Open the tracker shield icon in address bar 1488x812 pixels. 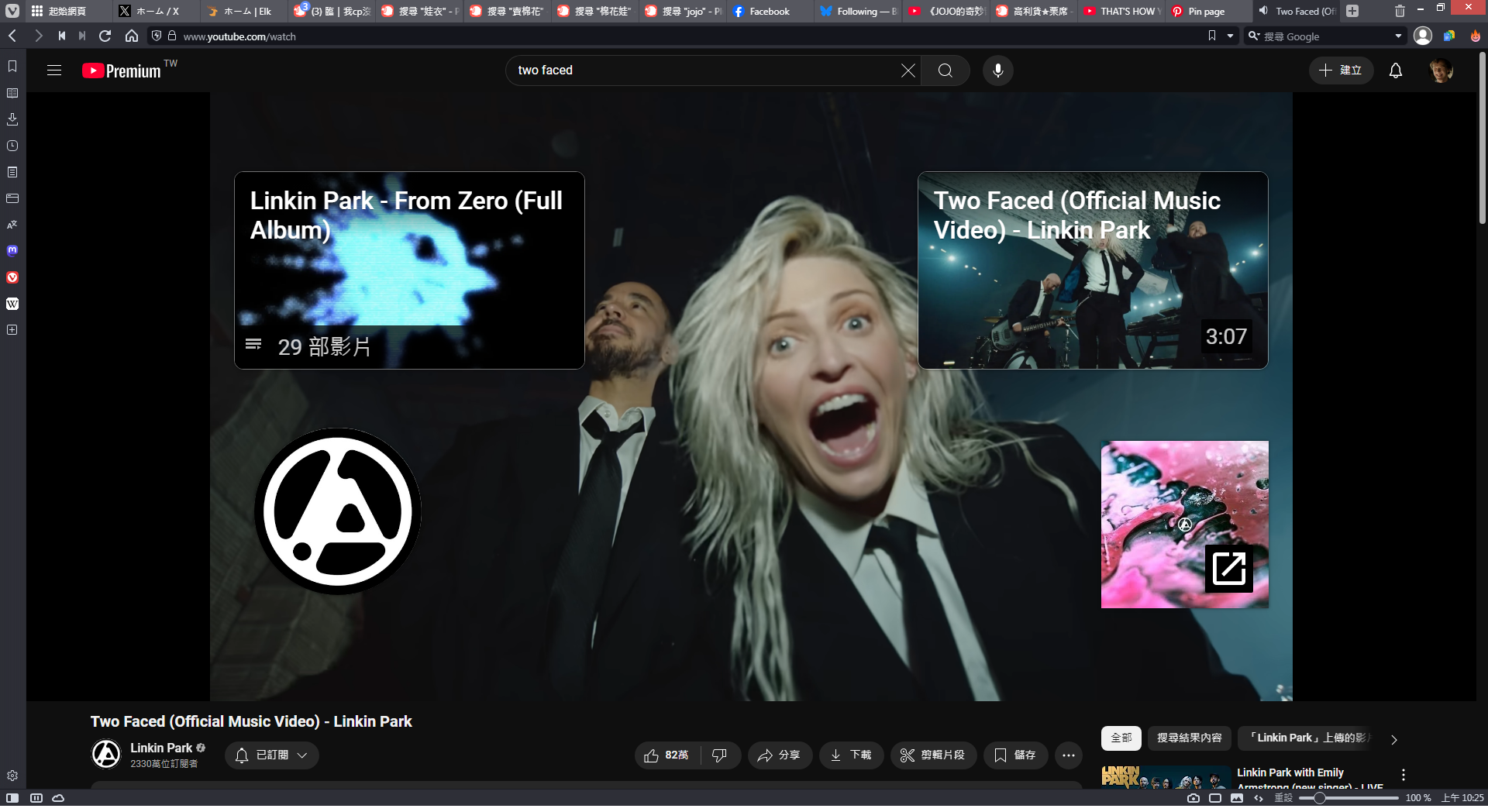[x=157, y=36]
